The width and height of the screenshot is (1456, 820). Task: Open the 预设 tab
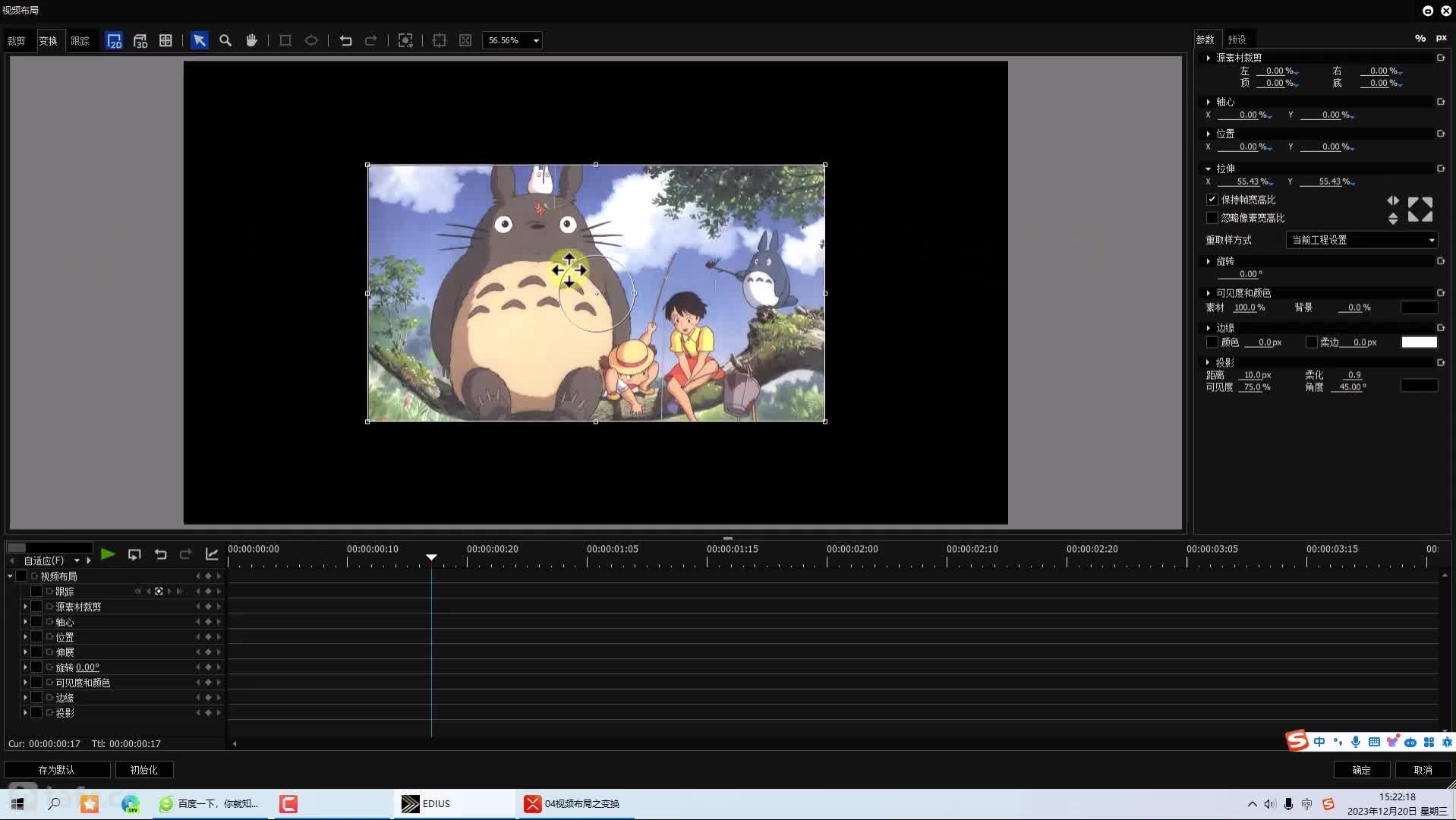click(x=1237, y=39)
